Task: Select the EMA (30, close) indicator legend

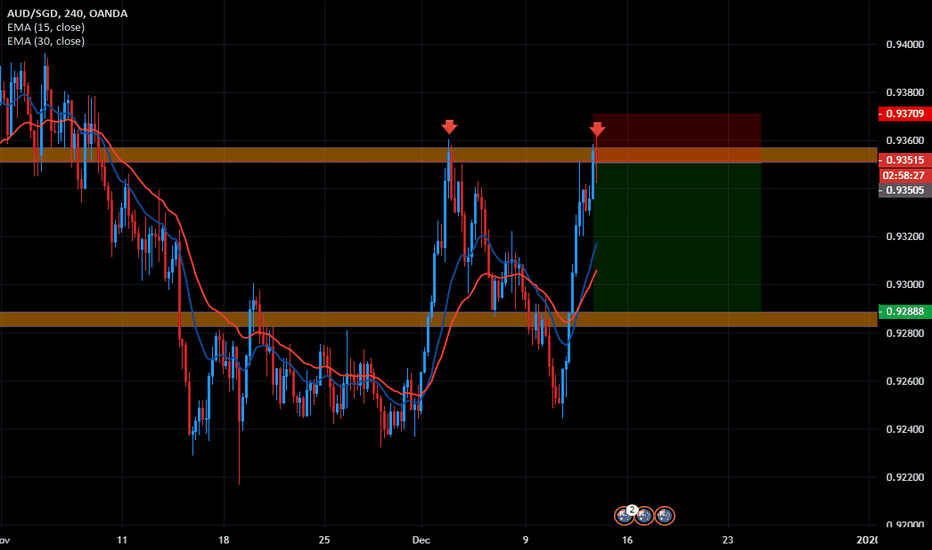Action: click(46, 41)
